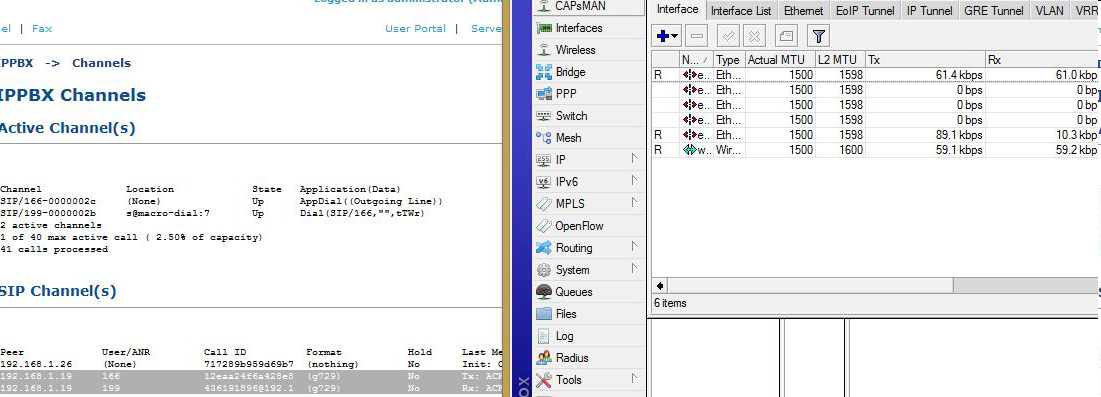Image resolution: width=1101 pixels, height=397 pixels.
Task: Open the Queues menu icon
Action: [x=543, y=292]
